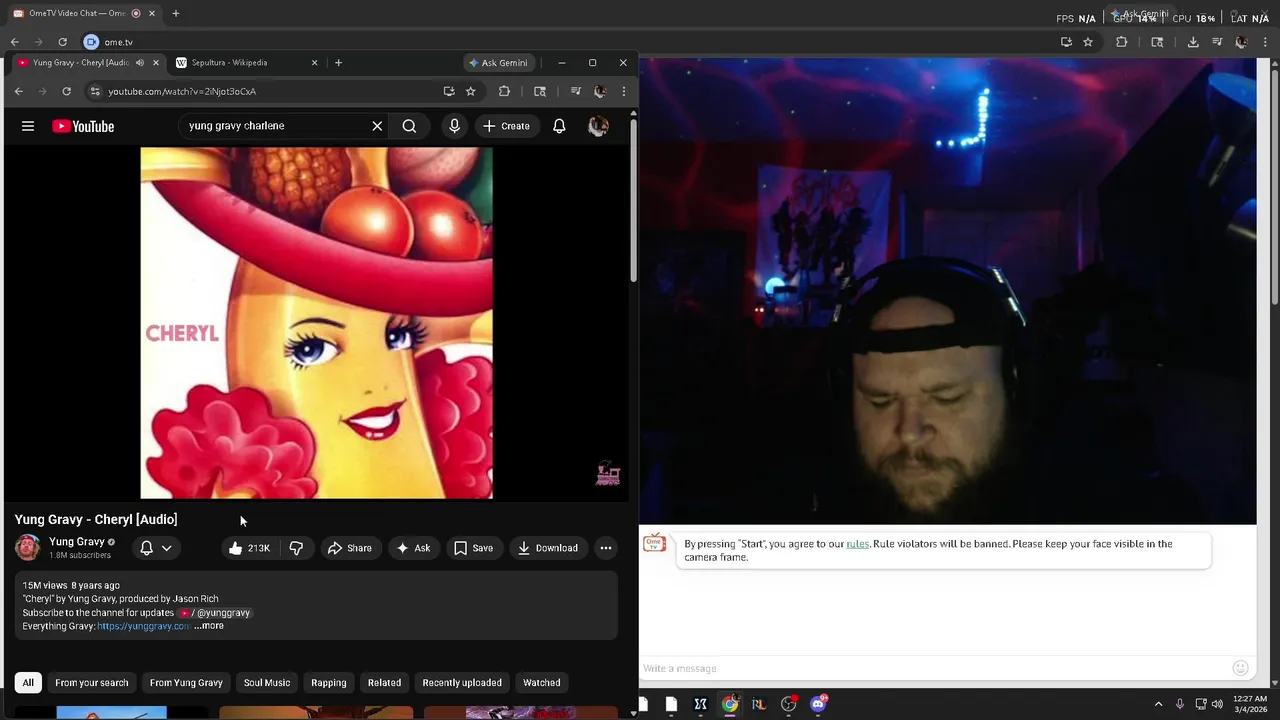Filter by Rapping chip

[329, 683]
